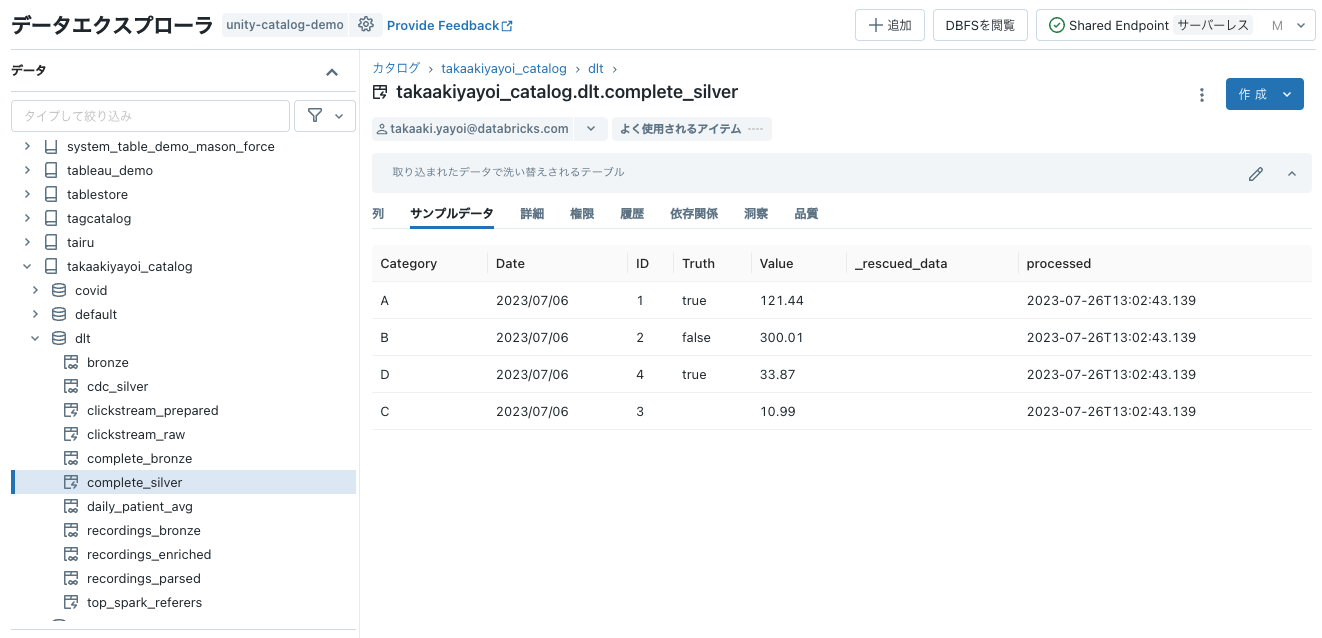Open the 作成 dropdown arrow
This screenshot has width=1322, height=638.
click(x=1286, y=93)
